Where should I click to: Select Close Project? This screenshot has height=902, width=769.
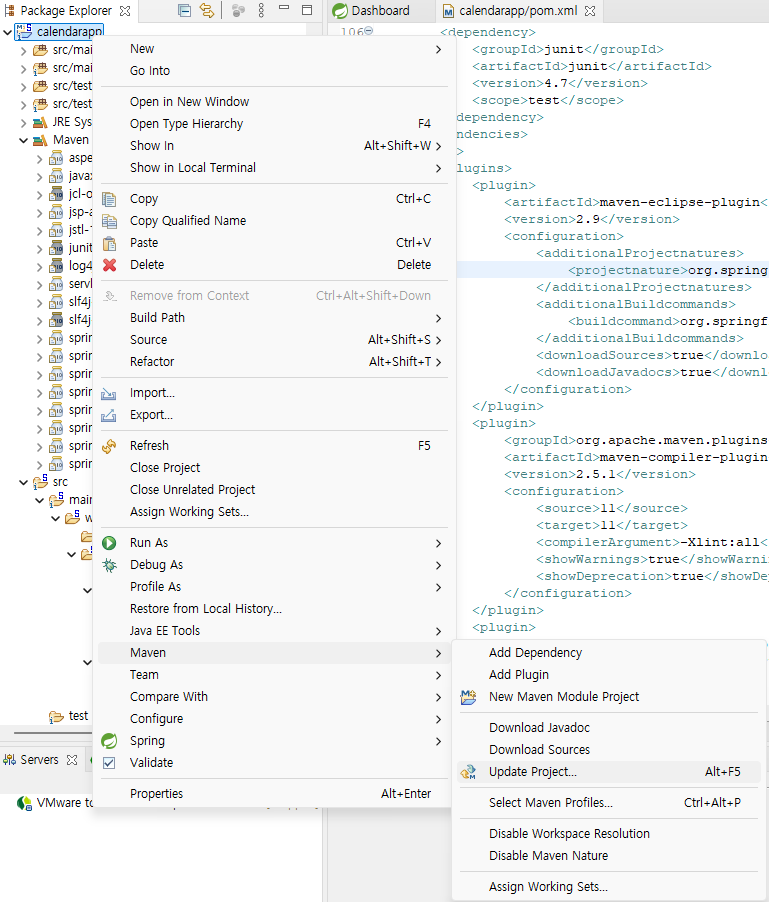(273, 468)
